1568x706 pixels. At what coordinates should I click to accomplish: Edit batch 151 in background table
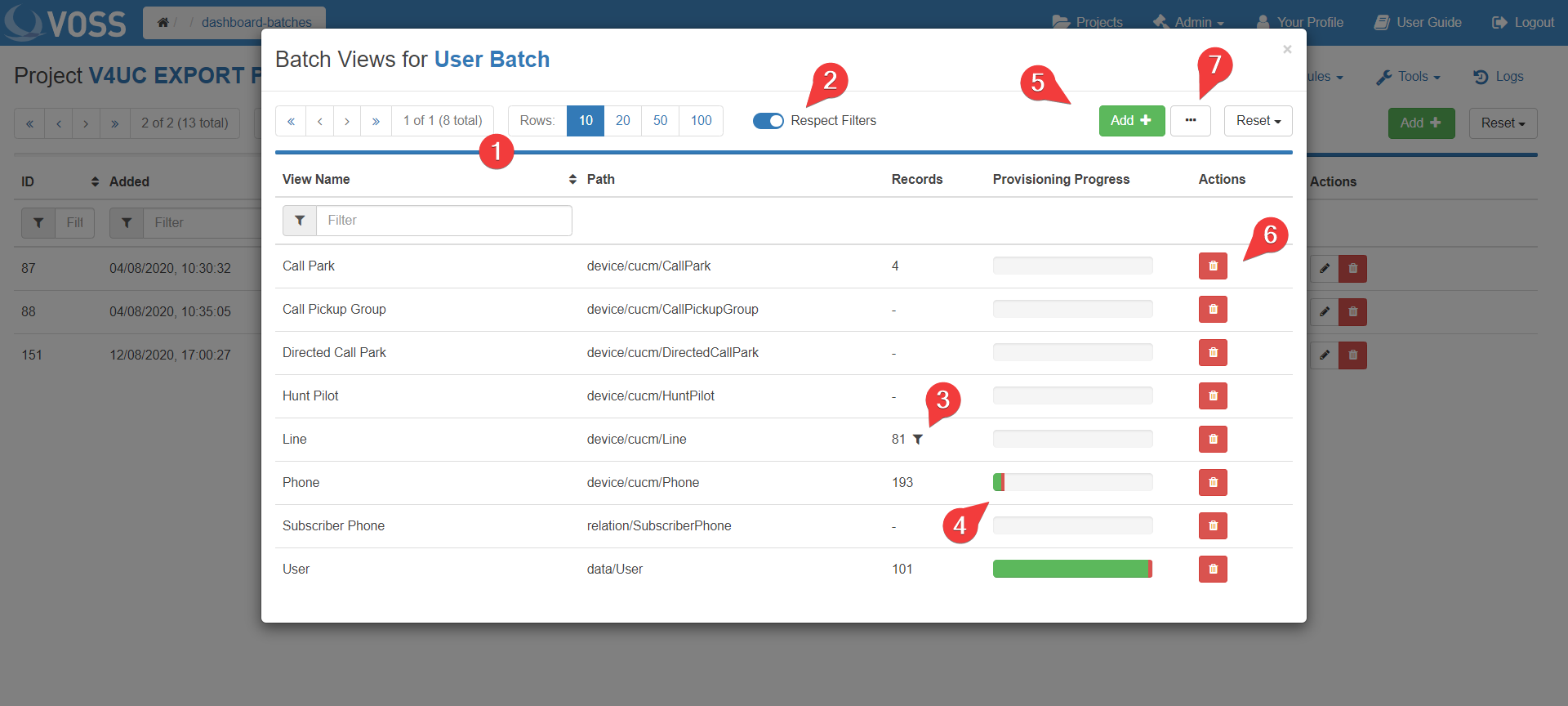(1325, 355)
